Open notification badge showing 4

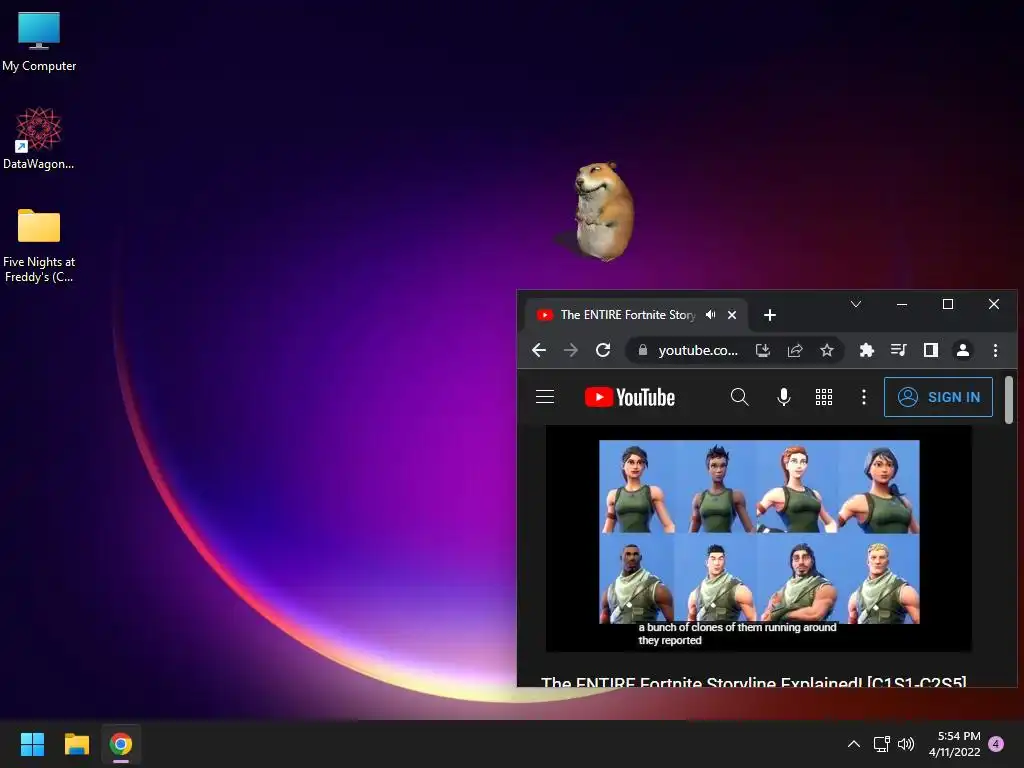(996, 744)
